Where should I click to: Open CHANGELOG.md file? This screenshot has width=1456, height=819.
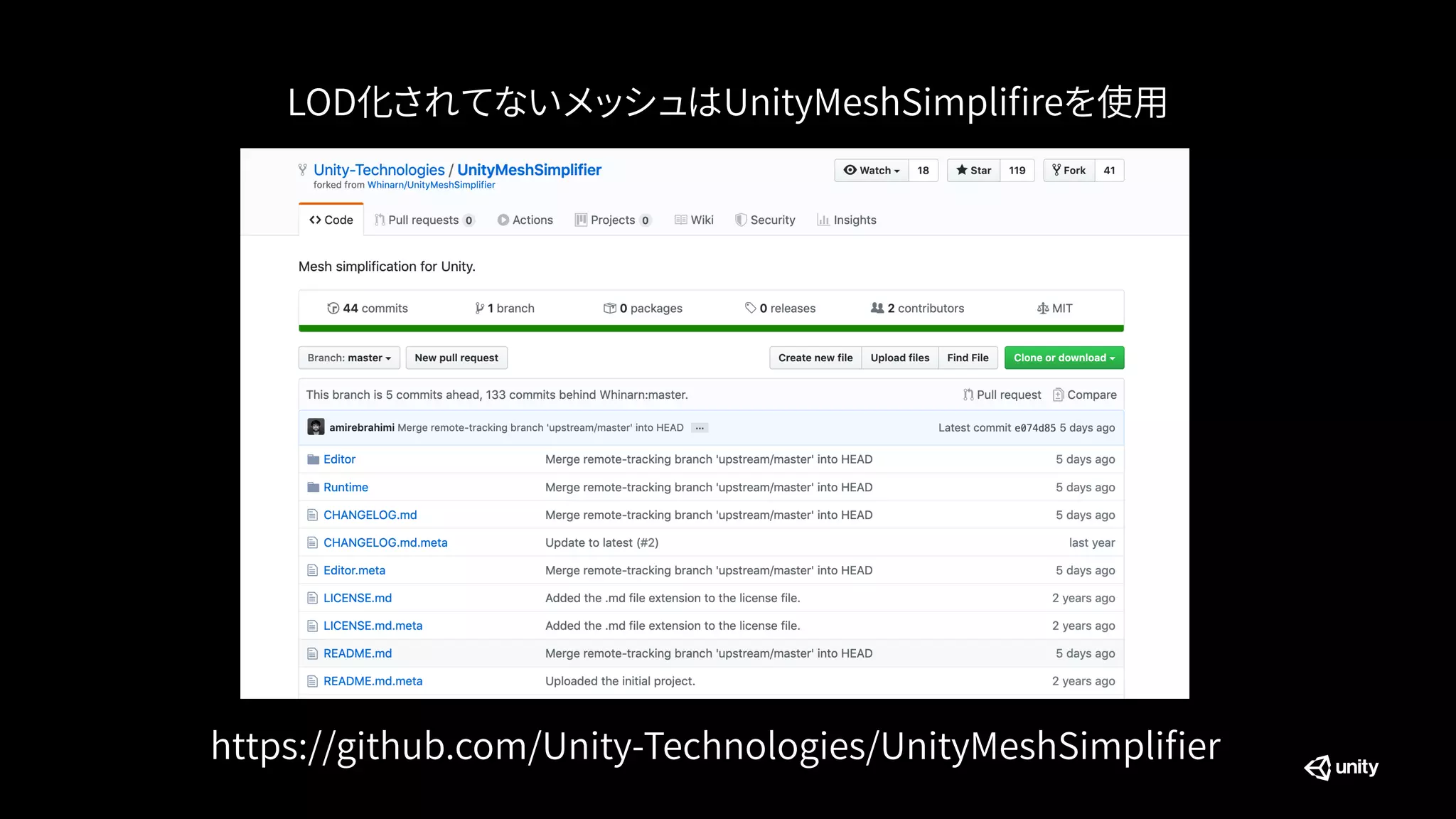point(370,515)
